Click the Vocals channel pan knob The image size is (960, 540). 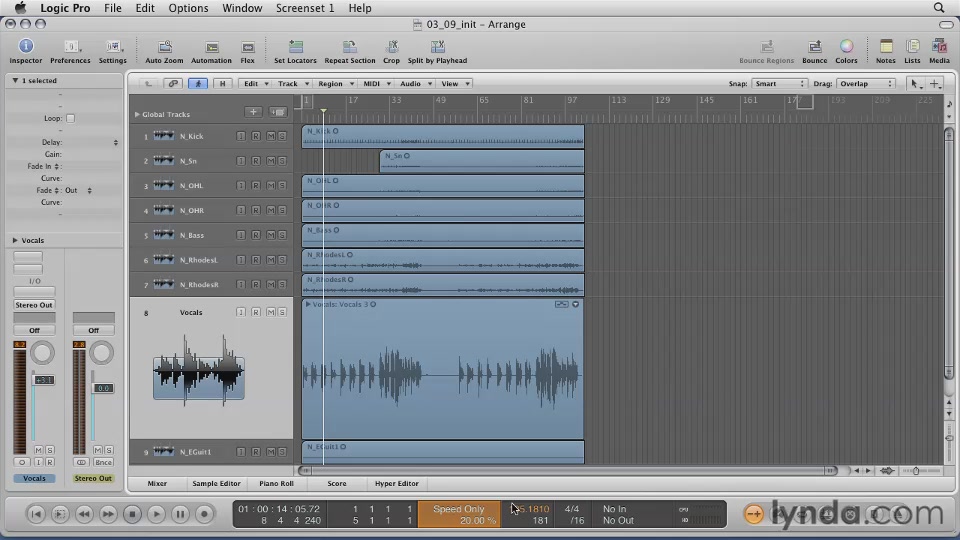pyautogui.click(x=42, y=353)
